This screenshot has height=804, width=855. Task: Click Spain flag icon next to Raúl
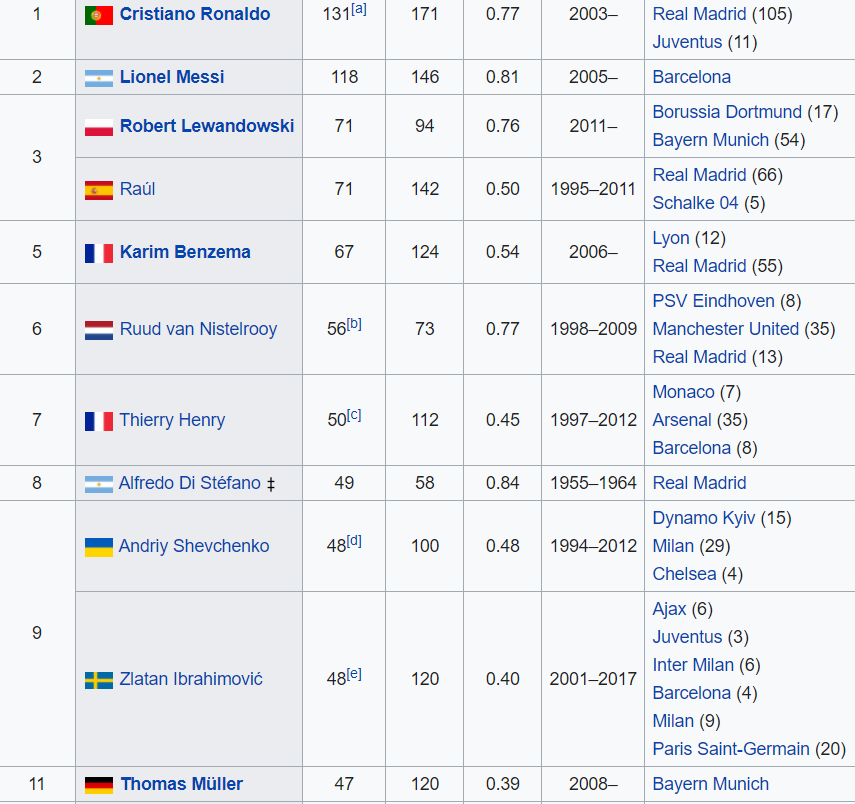tap(98, 190)
